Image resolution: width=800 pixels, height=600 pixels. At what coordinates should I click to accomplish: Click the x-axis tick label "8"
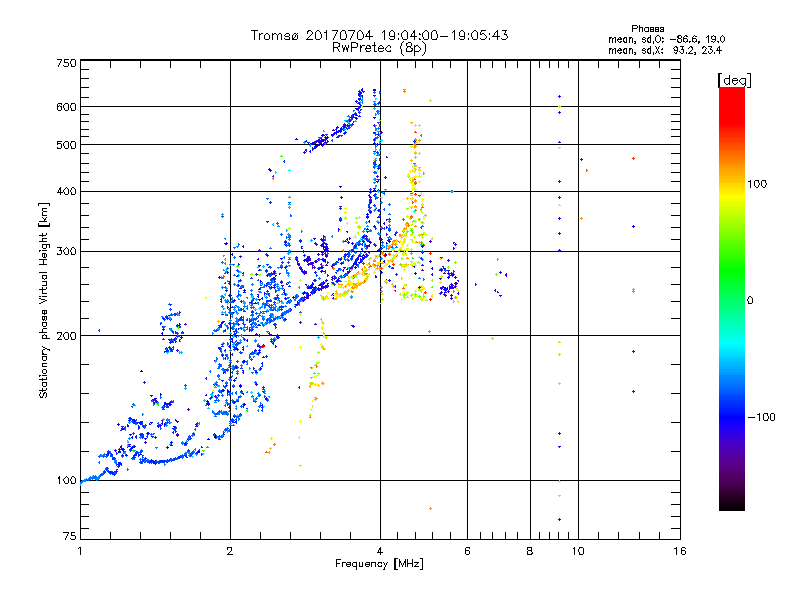530,551
